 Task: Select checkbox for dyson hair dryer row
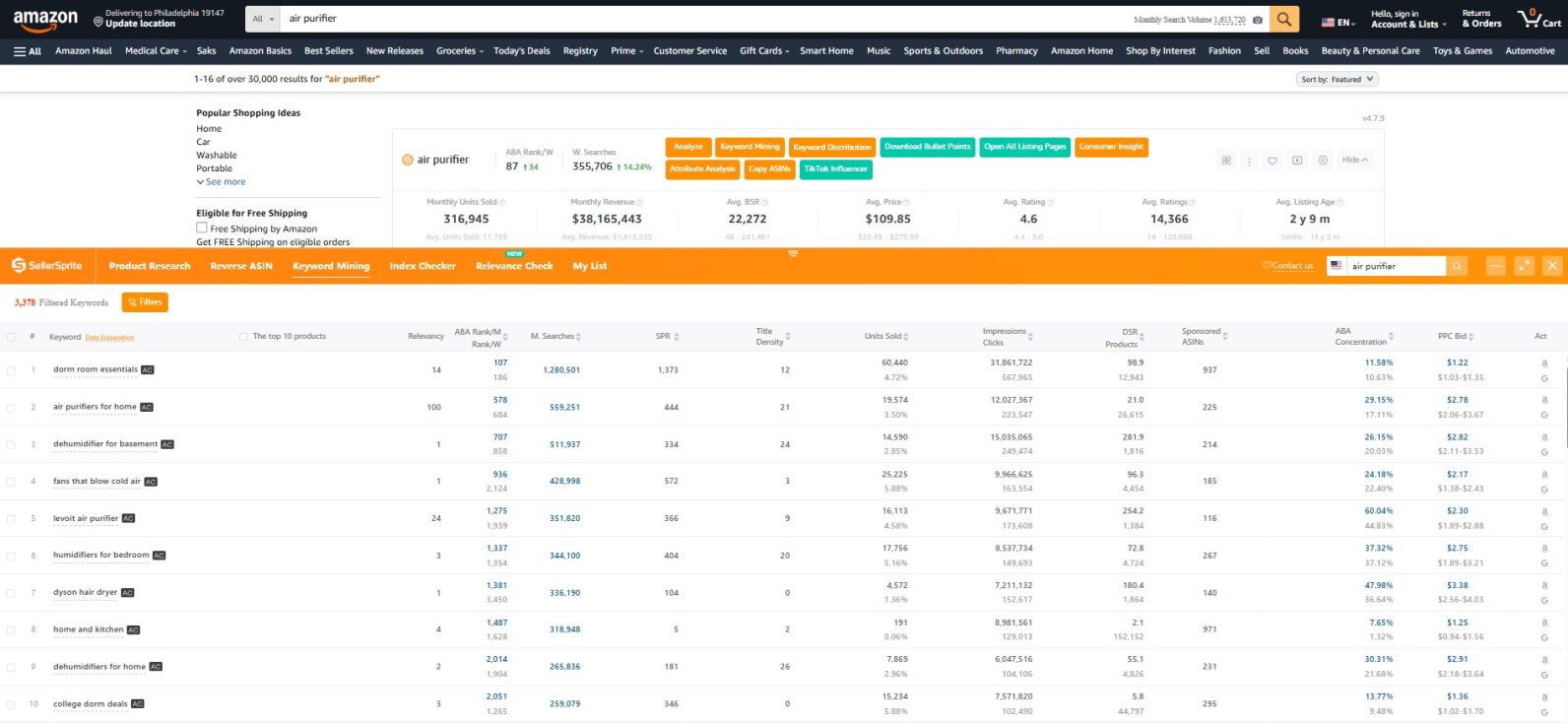click(11, 593)
